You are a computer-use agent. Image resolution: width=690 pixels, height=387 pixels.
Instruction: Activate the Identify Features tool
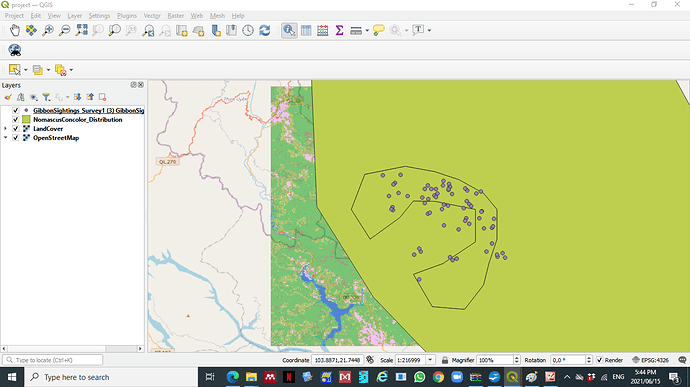[289, 30]
